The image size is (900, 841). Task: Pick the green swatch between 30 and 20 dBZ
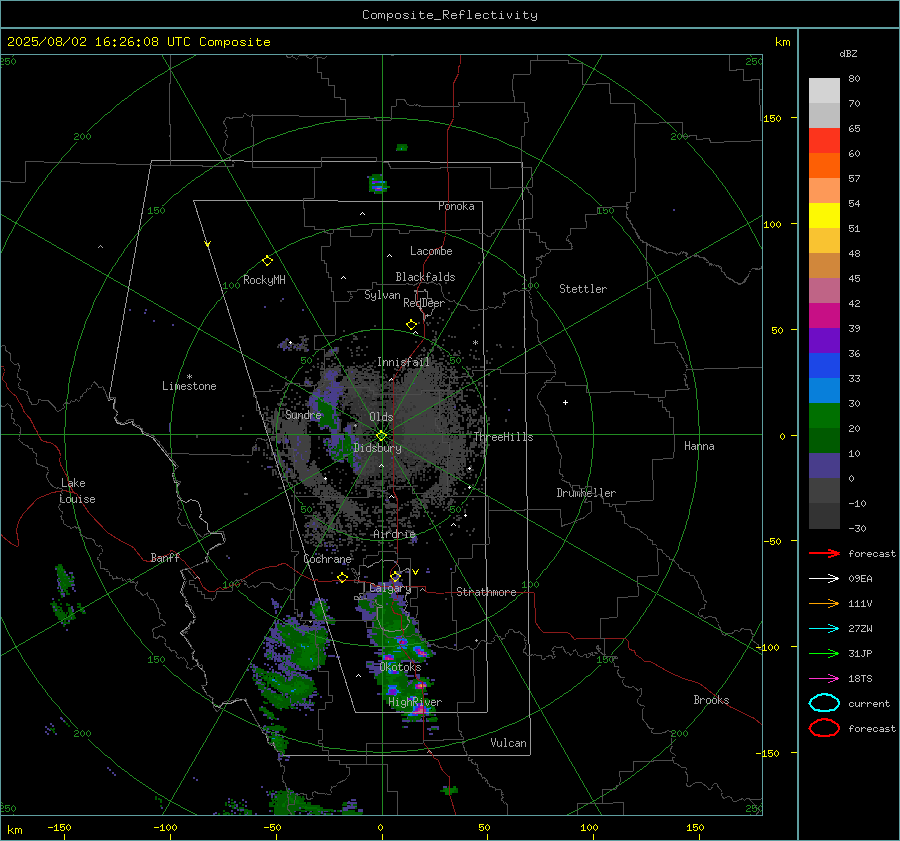click(824, 416)
